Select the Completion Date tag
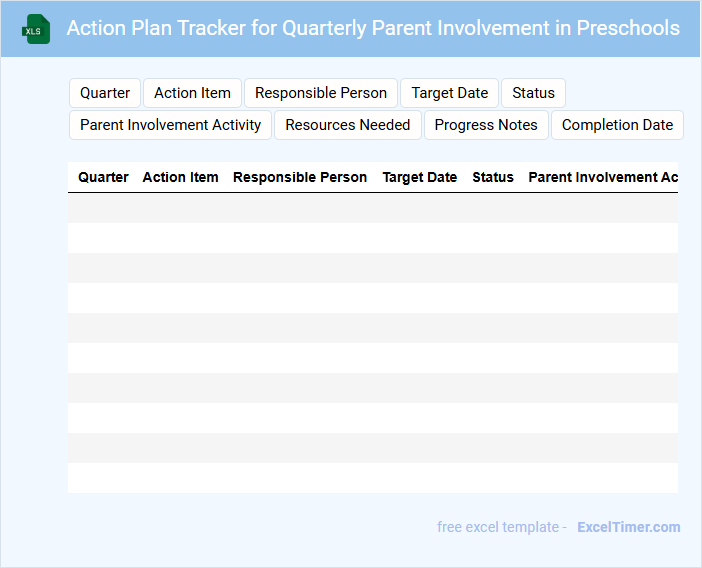Image resolution: width=702 pixels, height=568 pixels. click(x=617, y=125)
